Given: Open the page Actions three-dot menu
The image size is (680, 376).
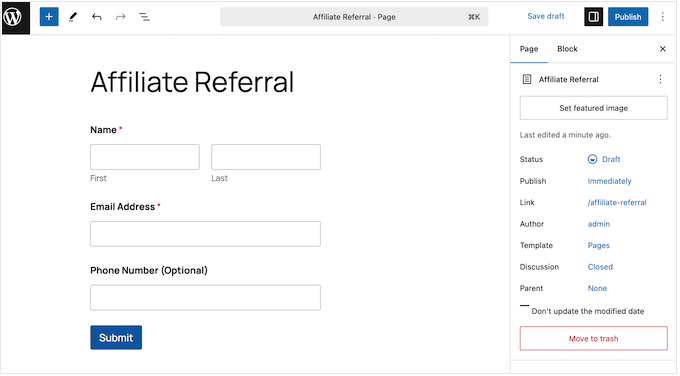Looking at the screenshot, I should (x=660, y=79).
